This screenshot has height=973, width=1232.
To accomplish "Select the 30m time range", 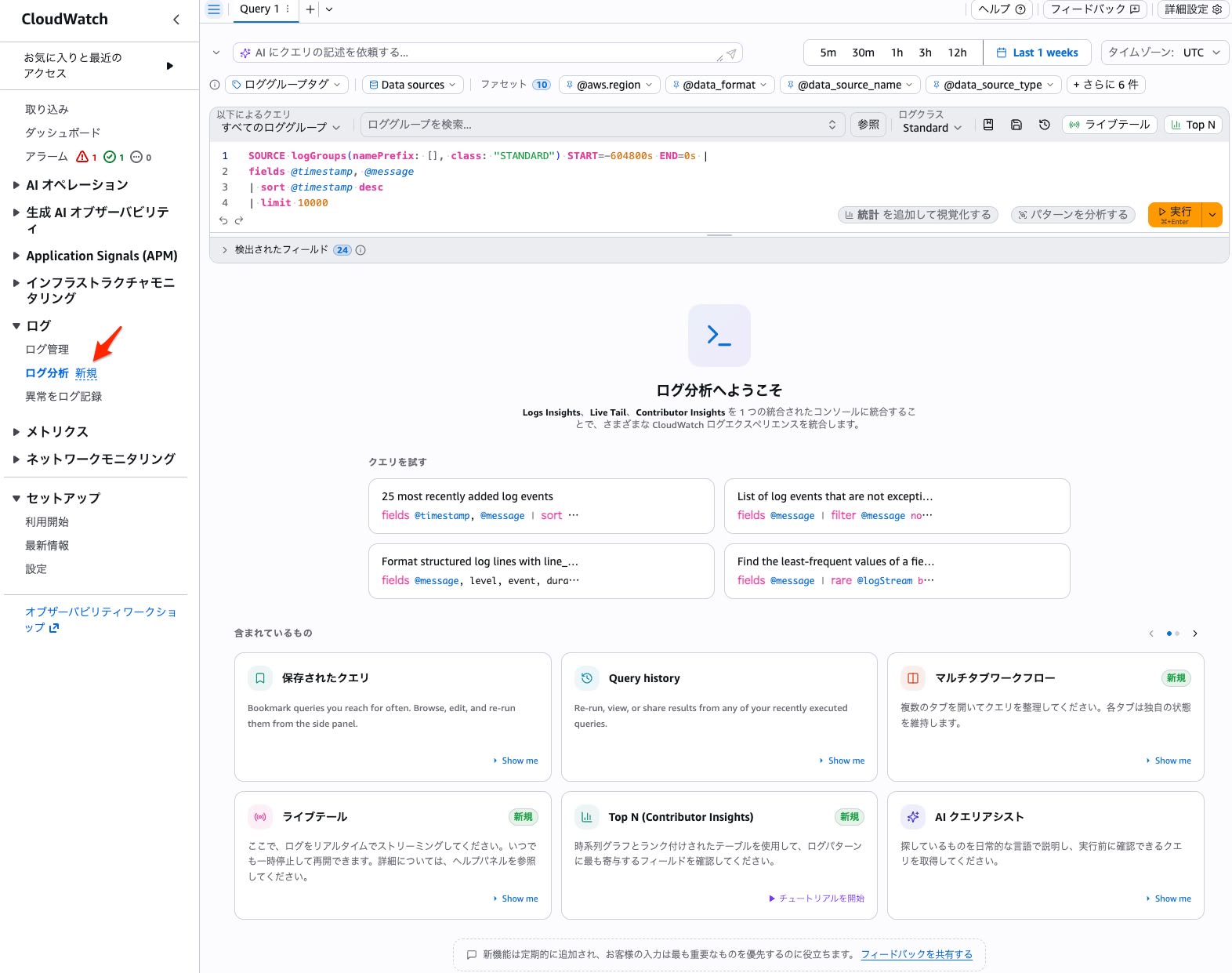I will (863, 53).
